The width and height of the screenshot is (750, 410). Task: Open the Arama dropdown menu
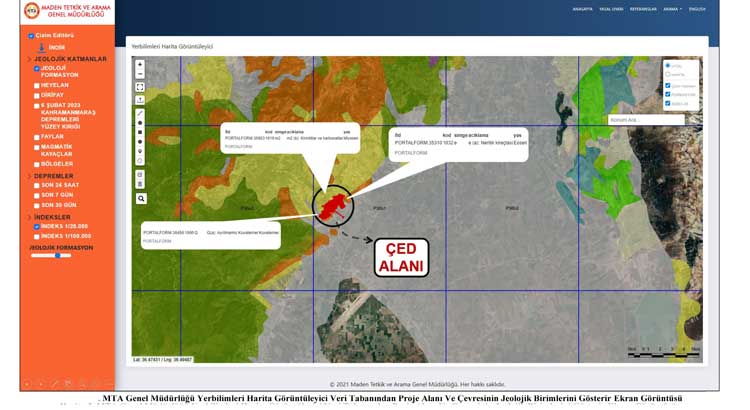click(x=672, y=9)
